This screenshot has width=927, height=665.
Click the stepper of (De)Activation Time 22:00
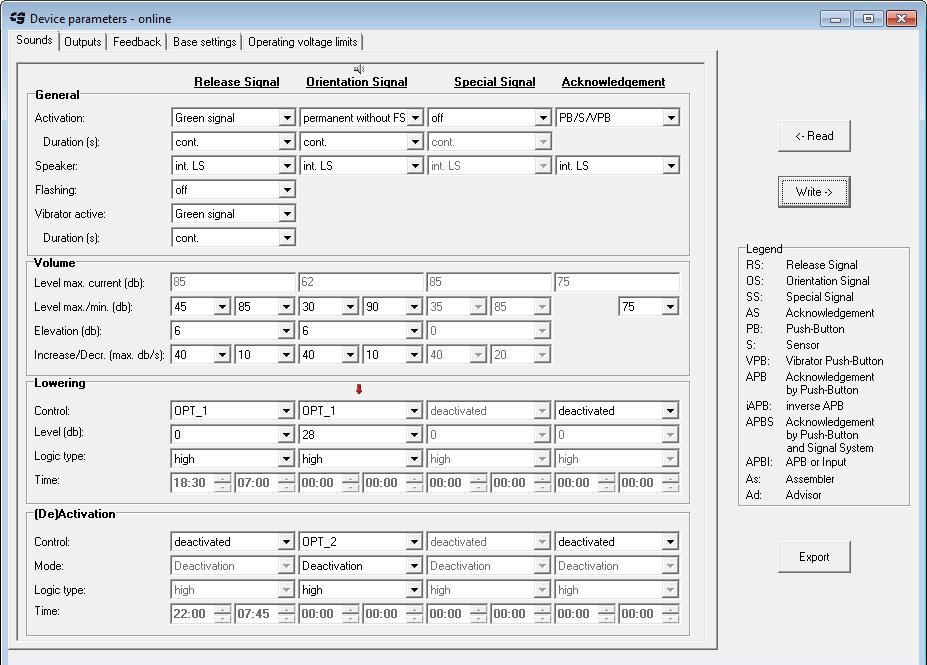223,614
